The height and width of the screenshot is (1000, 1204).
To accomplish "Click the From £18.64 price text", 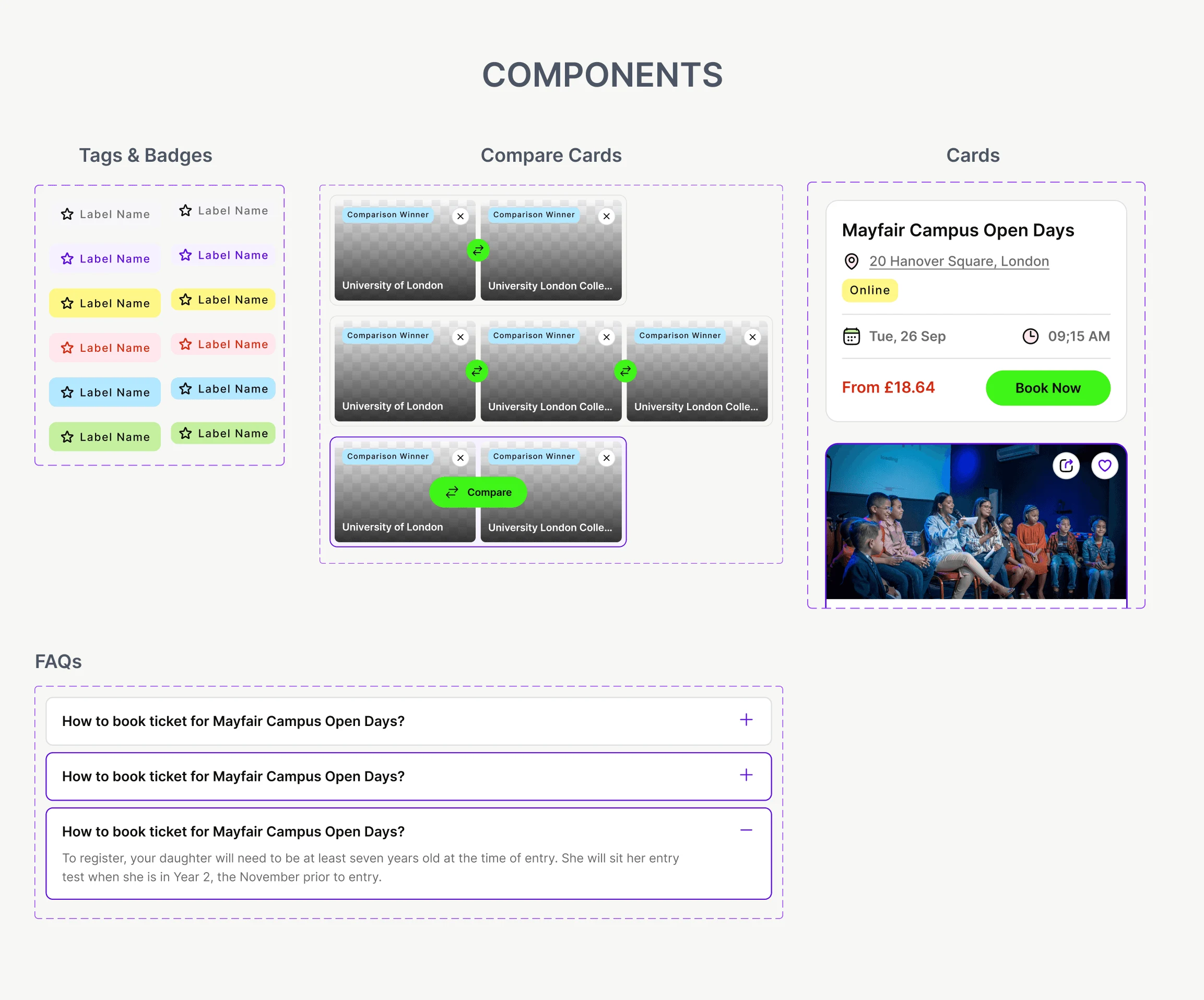I will tap(888, 388).
